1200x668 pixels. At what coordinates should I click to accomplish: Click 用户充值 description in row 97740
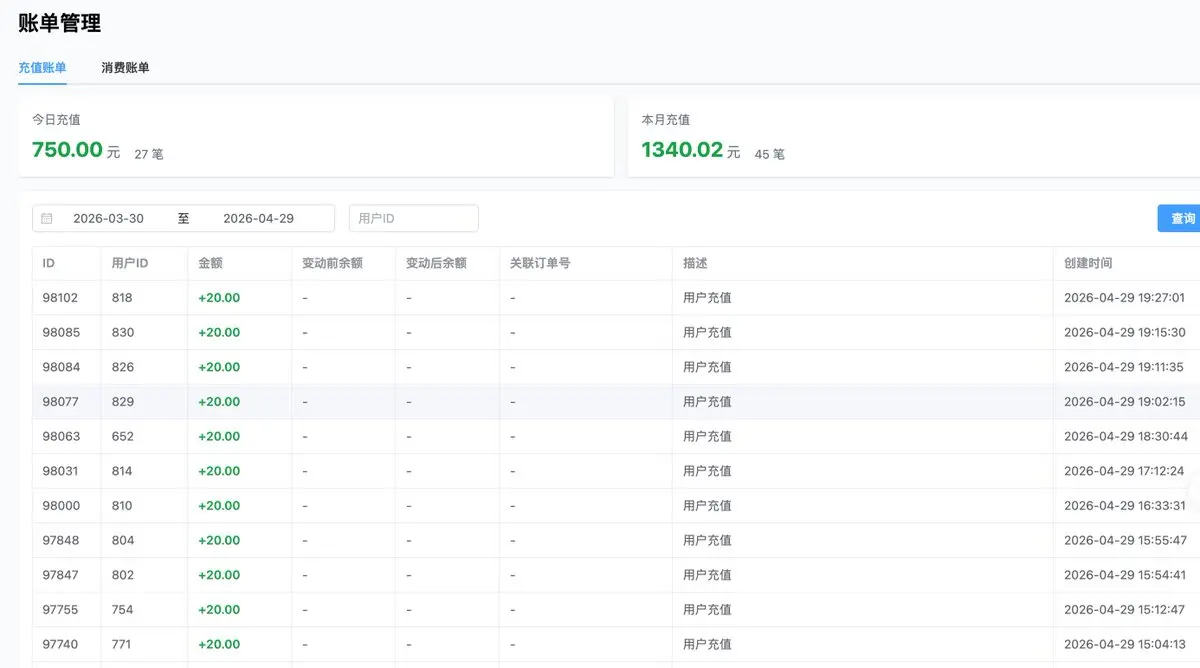(707, 644)
